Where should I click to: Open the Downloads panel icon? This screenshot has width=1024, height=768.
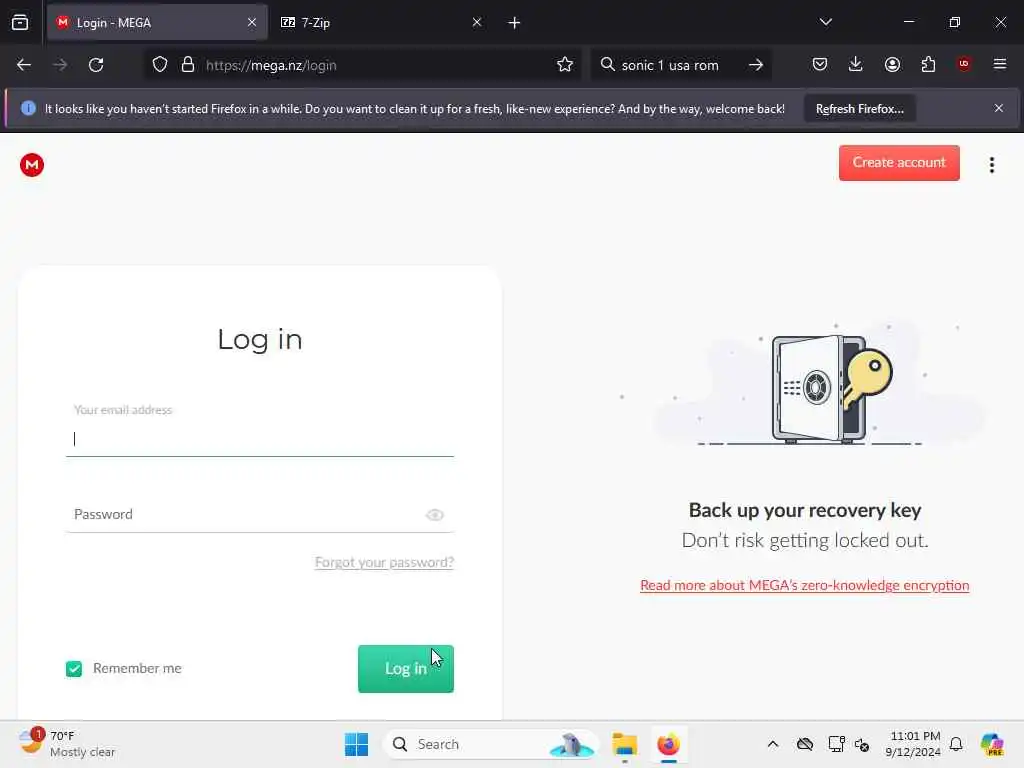click(x=856, y=64)
